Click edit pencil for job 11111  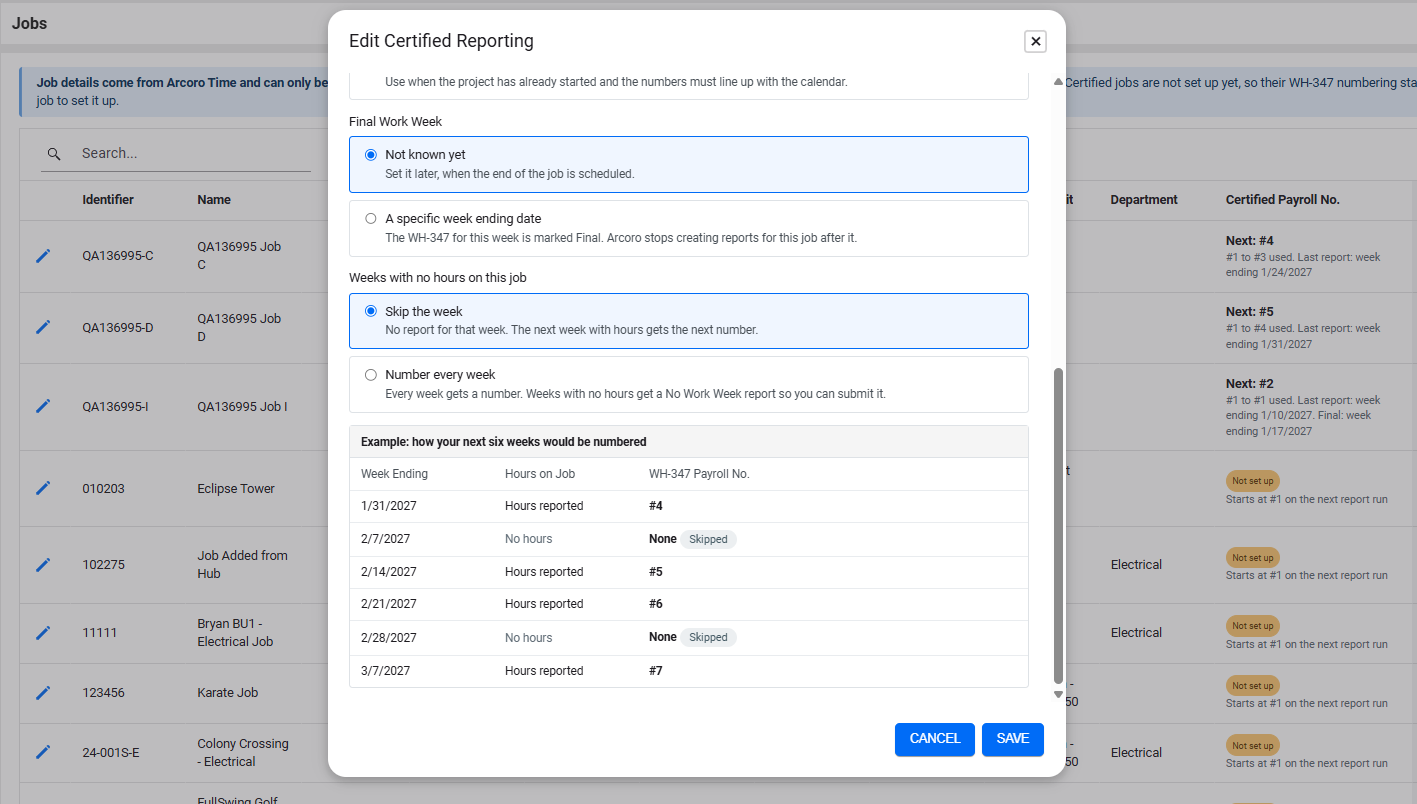(43, 632)
